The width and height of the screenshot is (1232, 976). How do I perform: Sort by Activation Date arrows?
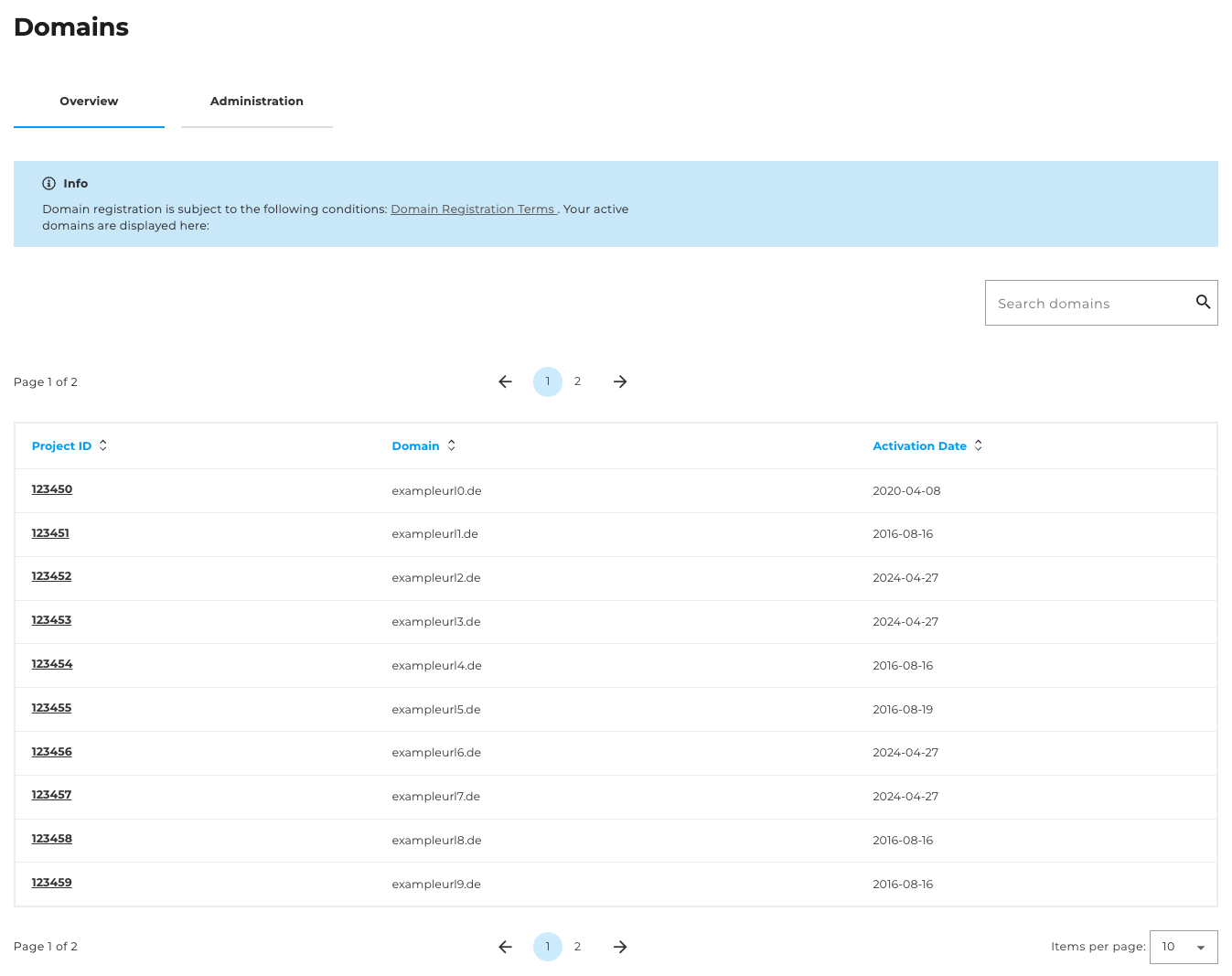tap(979, 445)
